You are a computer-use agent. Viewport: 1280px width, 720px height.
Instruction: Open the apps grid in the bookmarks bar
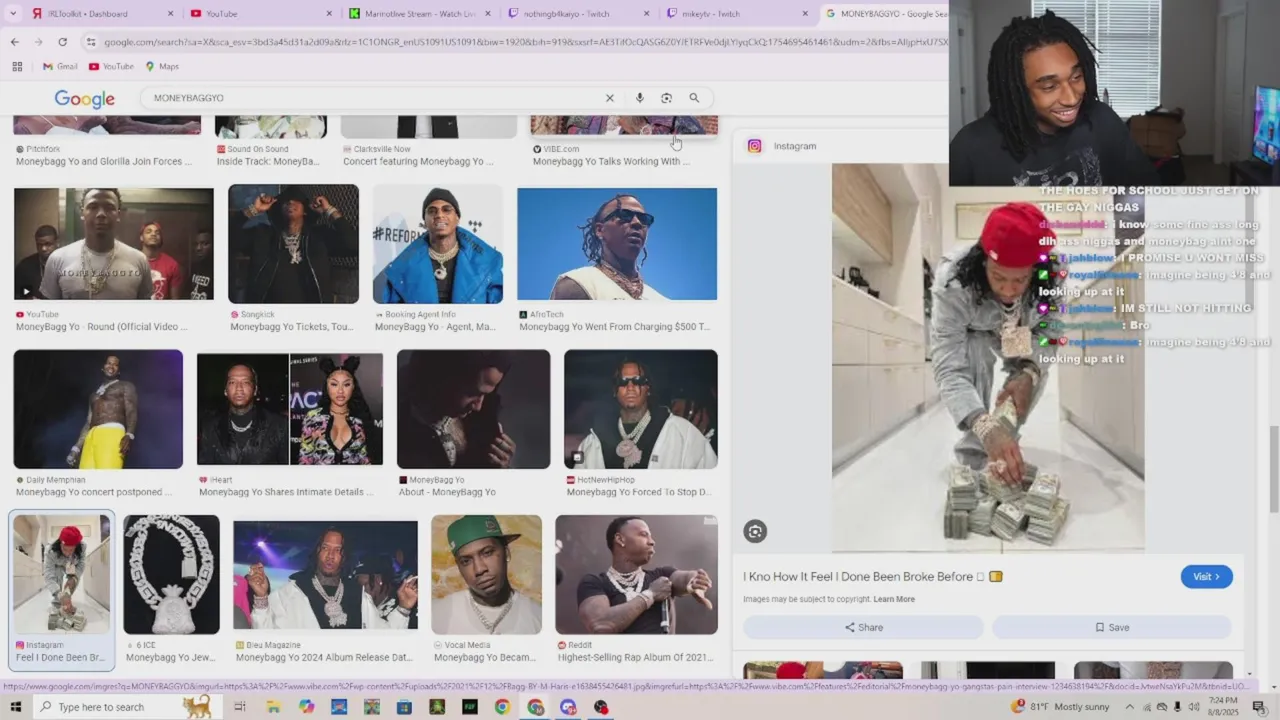point(17,66)
